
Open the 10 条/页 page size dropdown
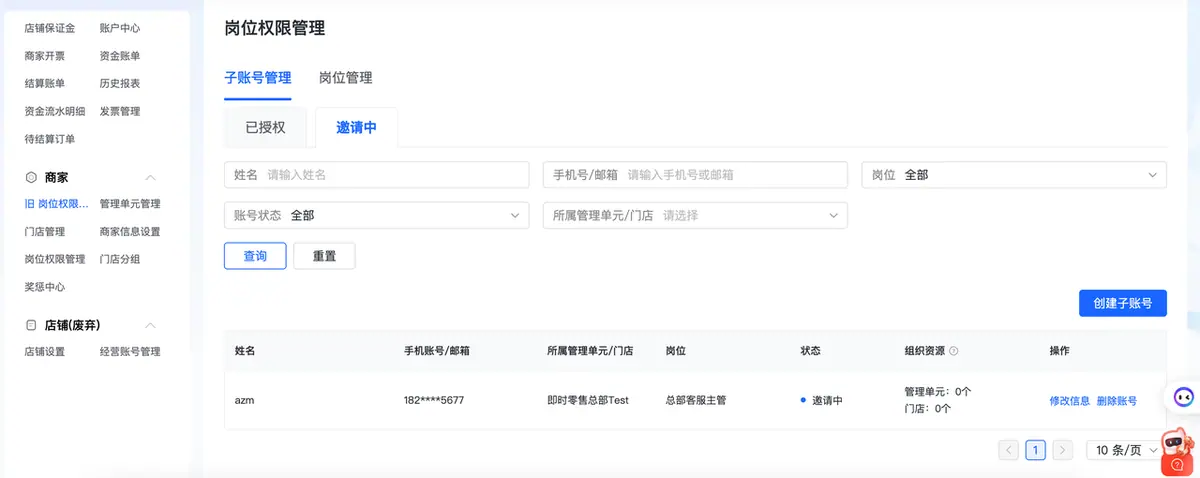point(1124,450)
